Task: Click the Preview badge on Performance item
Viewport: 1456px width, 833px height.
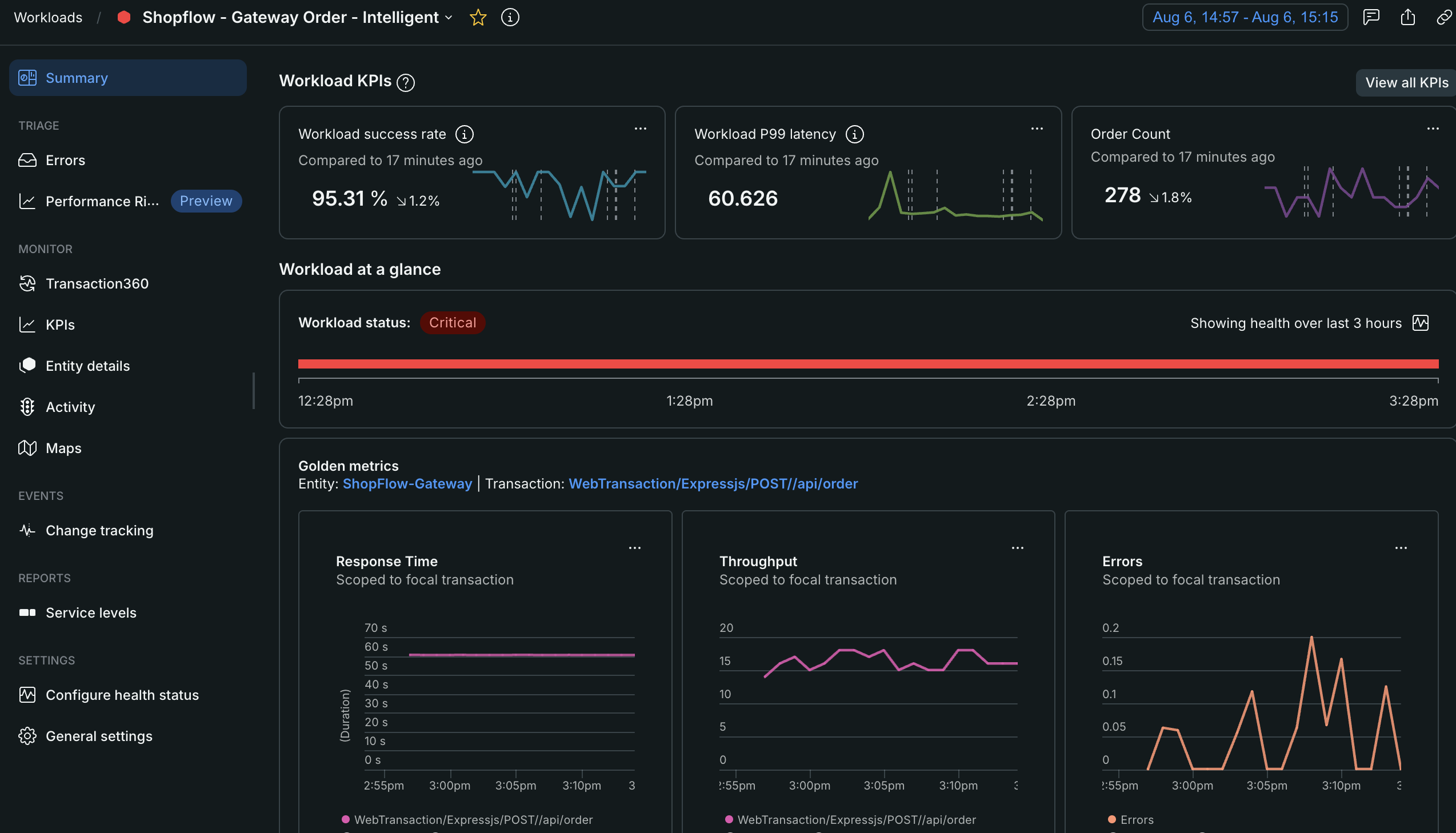Action: (x=206, y=201)
